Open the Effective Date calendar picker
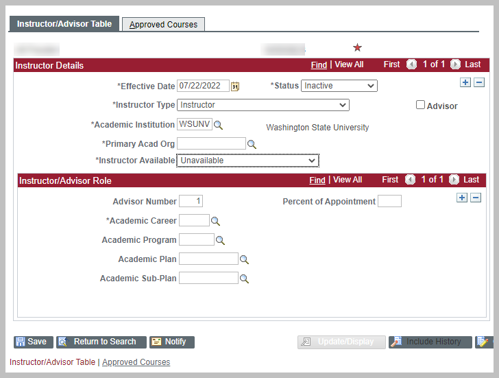 pos(235,86)
